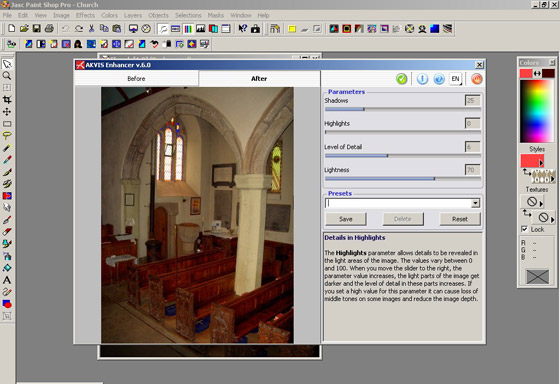560x384 pixels.
Task: Click the Lightness value field
Action: pos(472,170)
